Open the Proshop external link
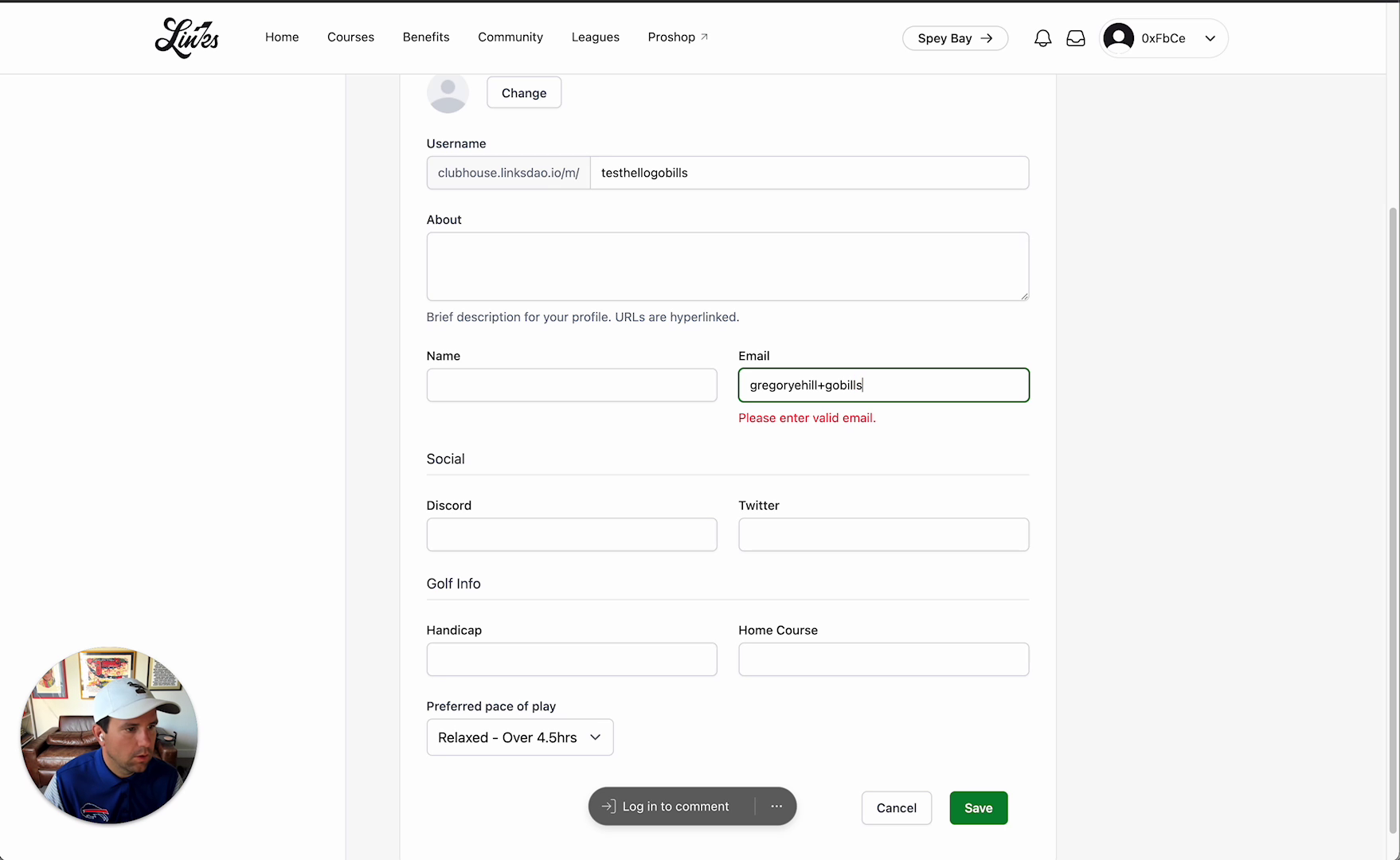This screenshot has height=860, width=1400. (678, 37)
